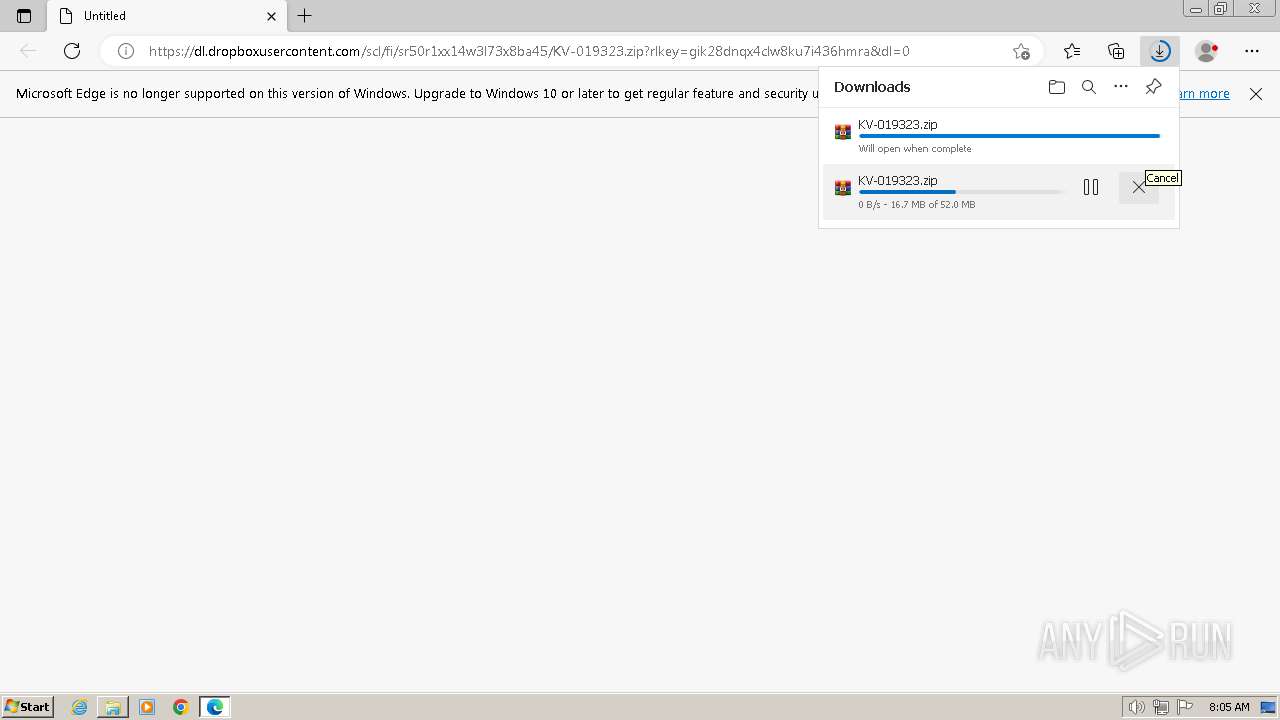Open downloads folder icon in Downloads panel
This screenshot has height=720, width=1280.
pos(1057,87)
